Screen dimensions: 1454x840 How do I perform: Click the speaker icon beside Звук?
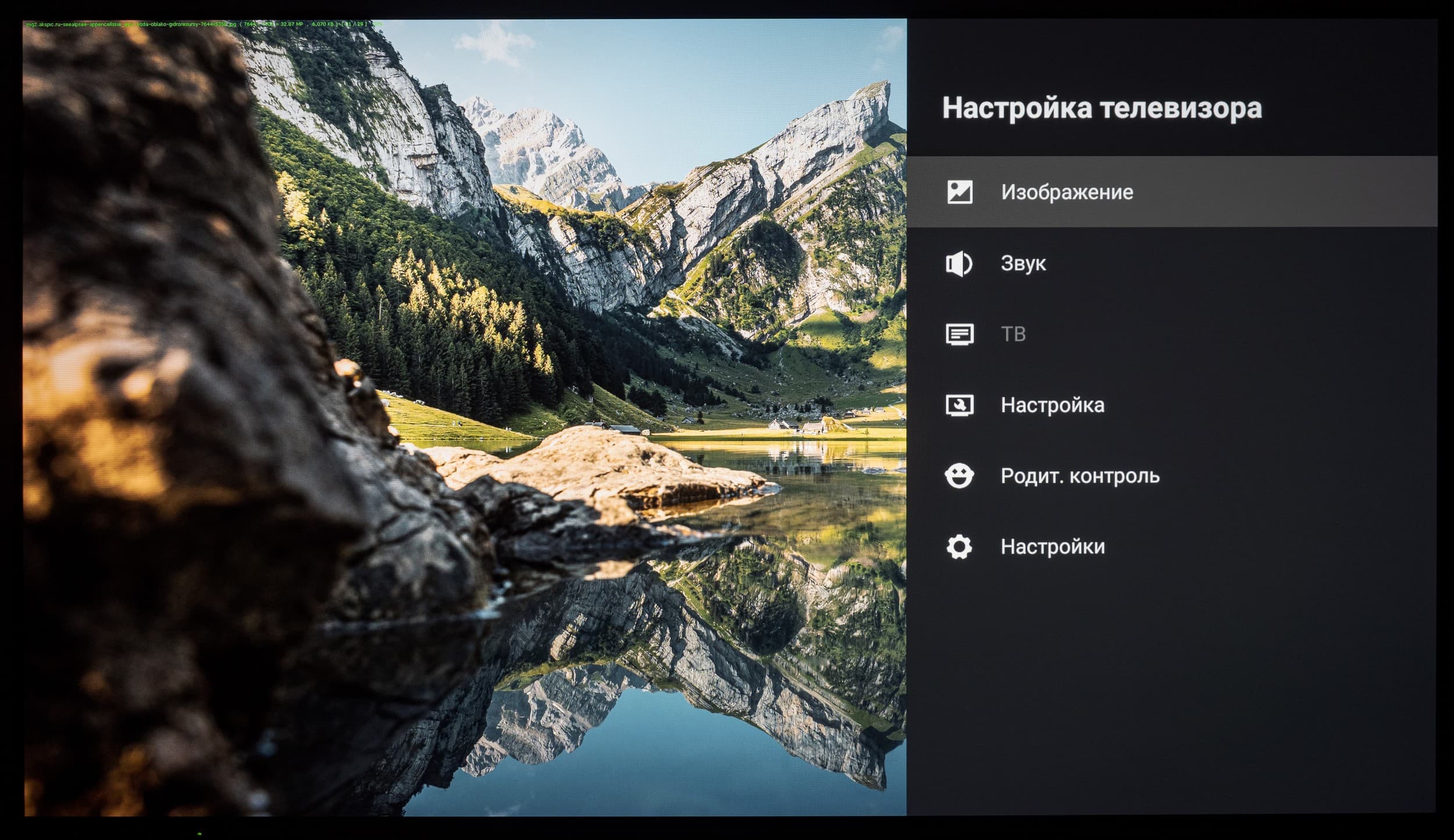tap(958, 263)
